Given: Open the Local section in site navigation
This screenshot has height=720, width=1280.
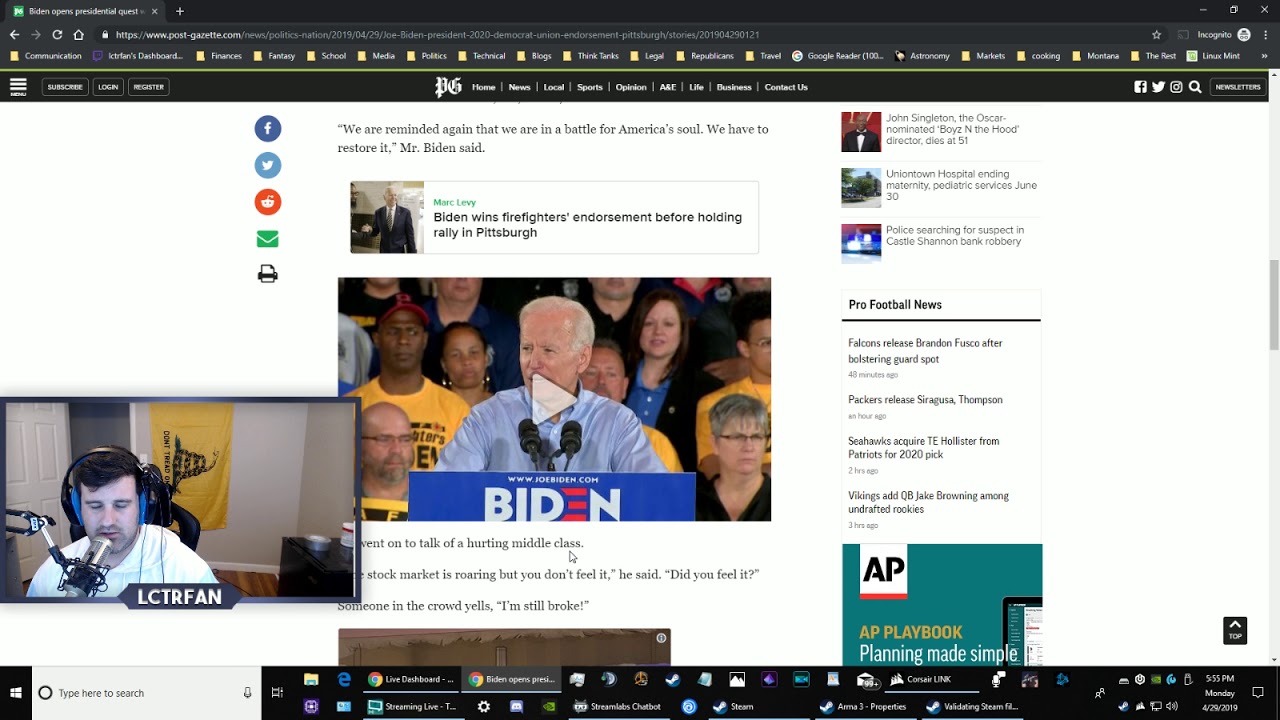Looking at the screenshot, I should (554, 87).
